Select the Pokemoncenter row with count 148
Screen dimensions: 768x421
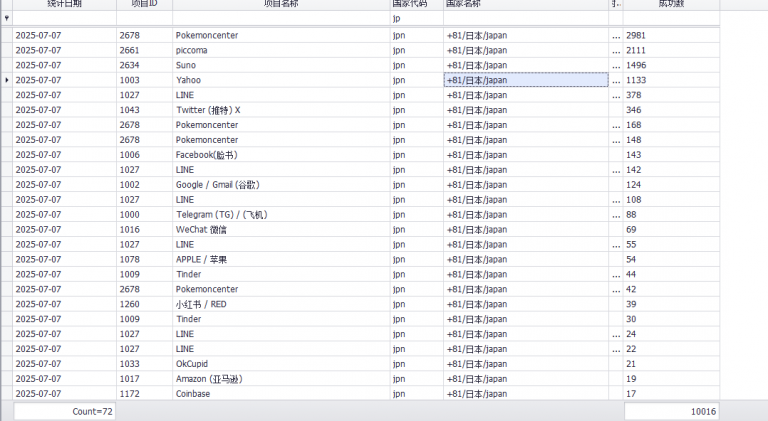360,140
